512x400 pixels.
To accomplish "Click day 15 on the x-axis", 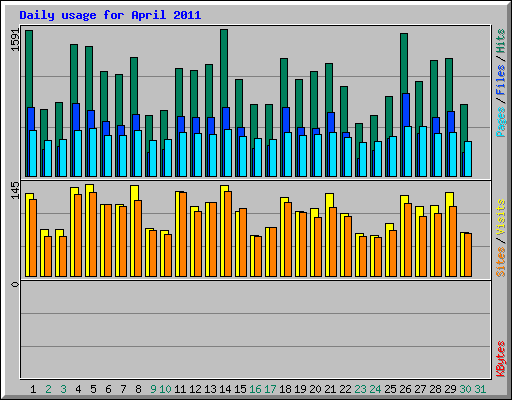I will pos(240,389).
